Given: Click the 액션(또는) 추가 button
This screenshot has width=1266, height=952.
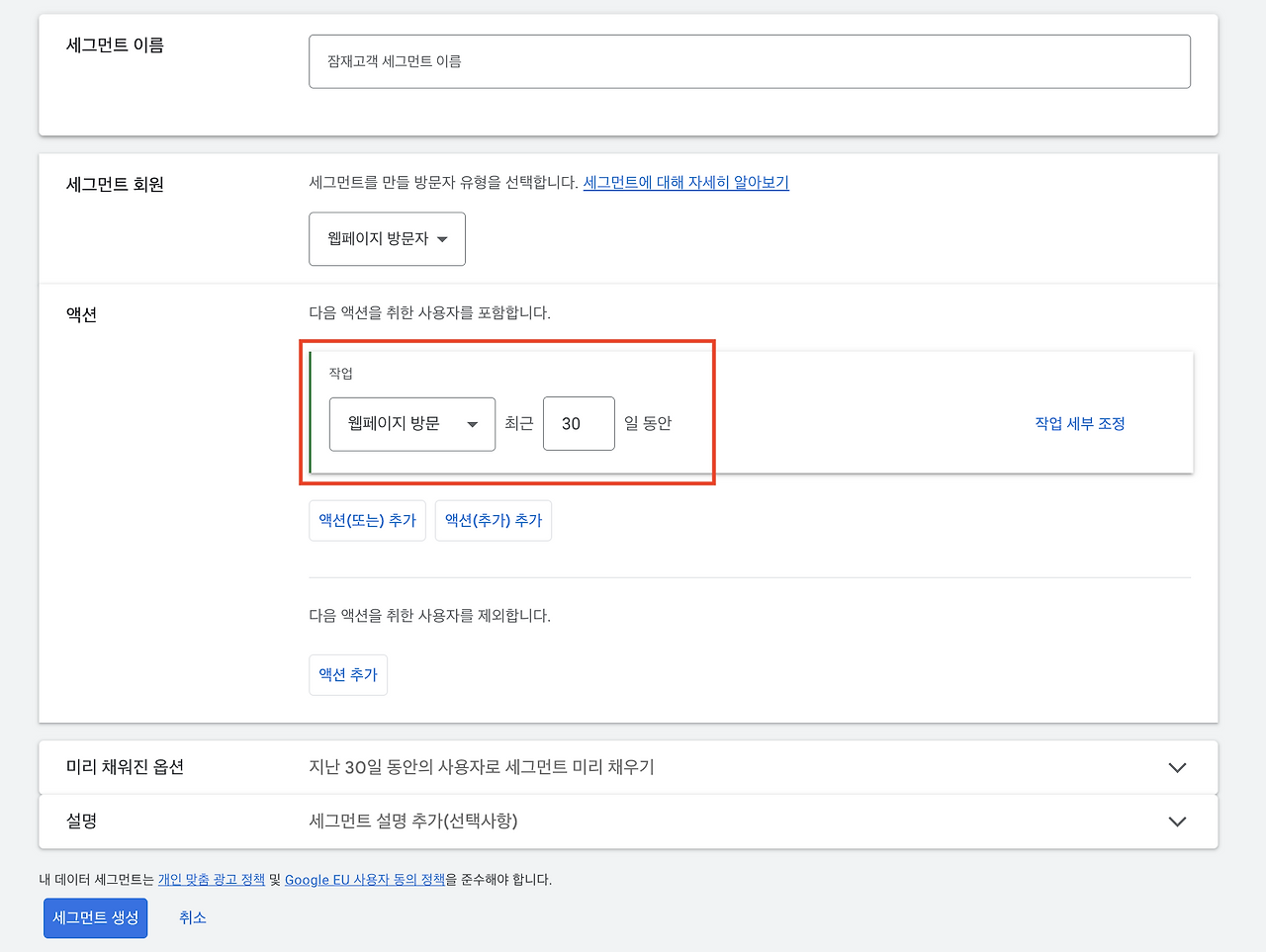Looking at the screenshot, I should point(367,520).
